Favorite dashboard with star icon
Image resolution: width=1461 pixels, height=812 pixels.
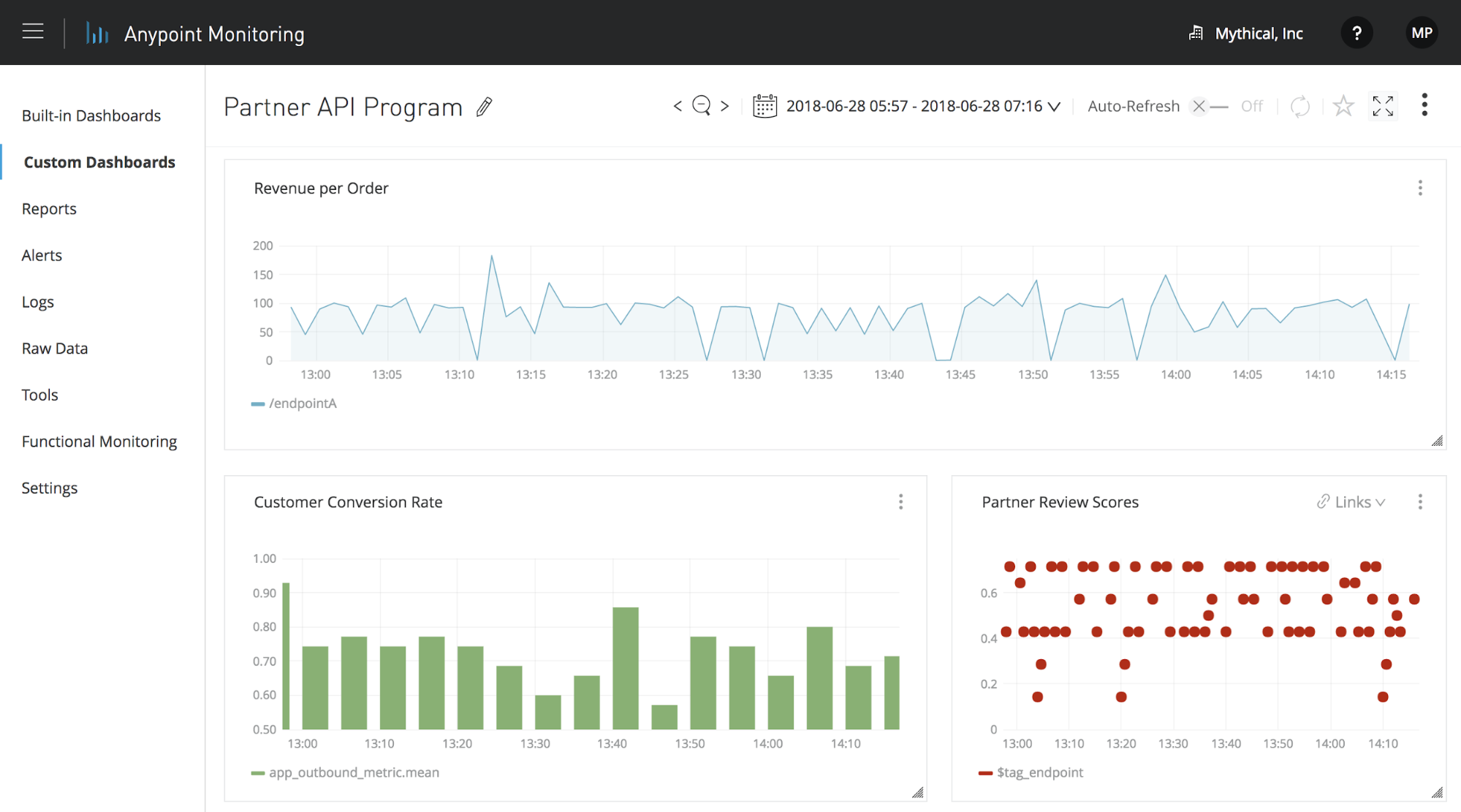pos(1343,107)
